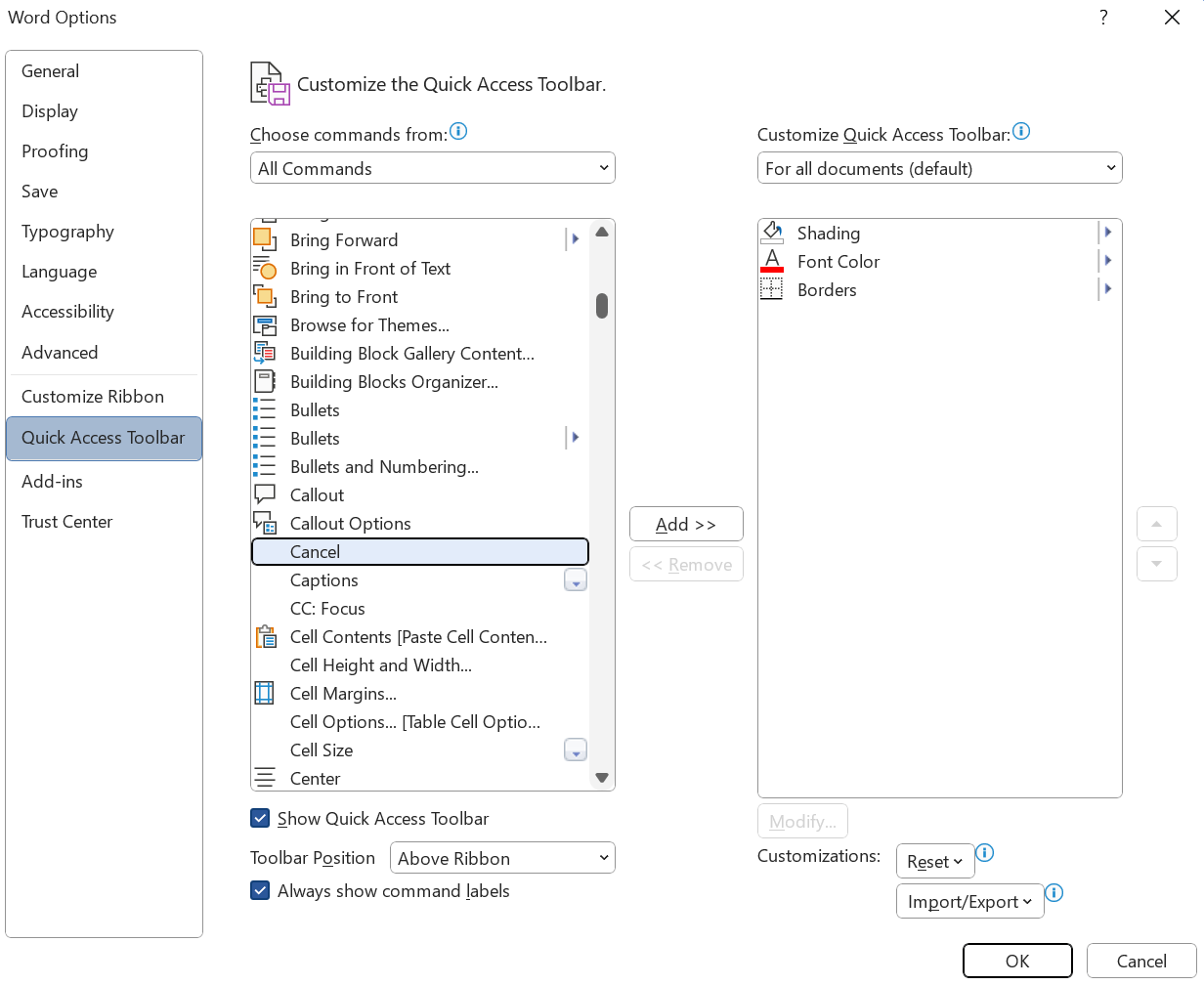The height and width of the screenshot is (985, 1204).
Task: Open the Language category
Action: coord(104,272)
